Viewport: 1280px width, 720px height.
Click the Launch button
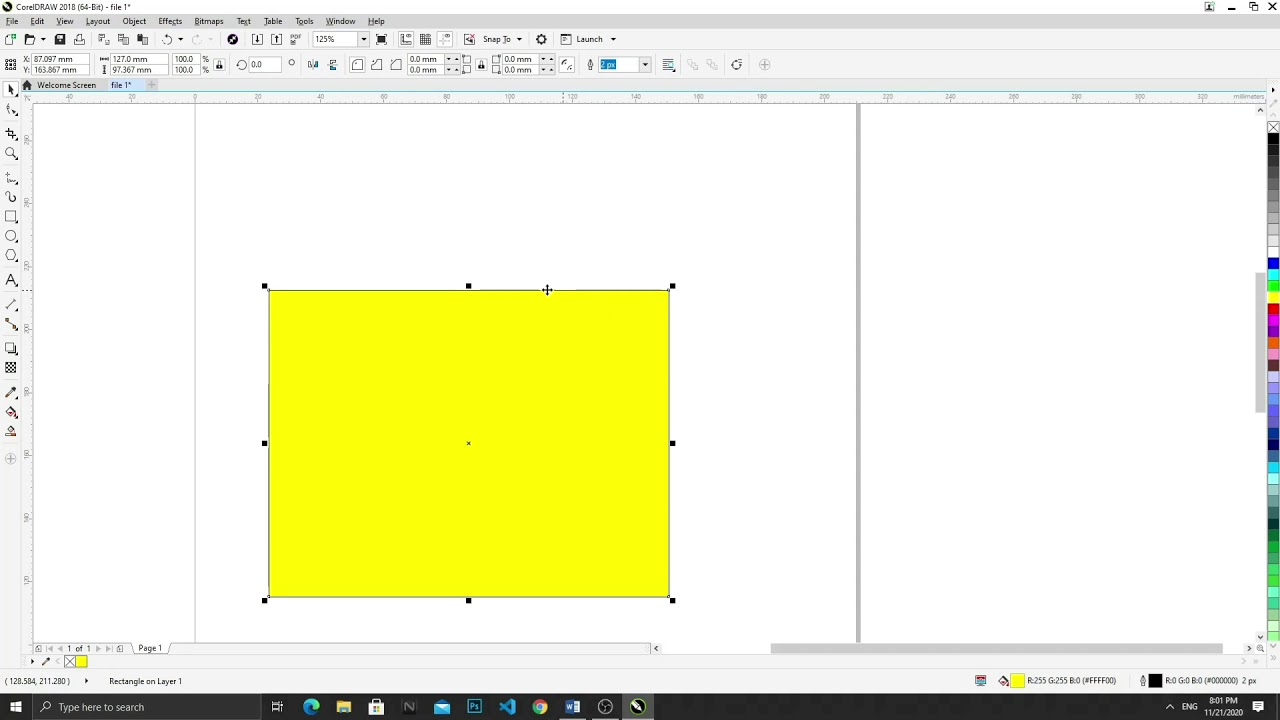coord(590,39)
